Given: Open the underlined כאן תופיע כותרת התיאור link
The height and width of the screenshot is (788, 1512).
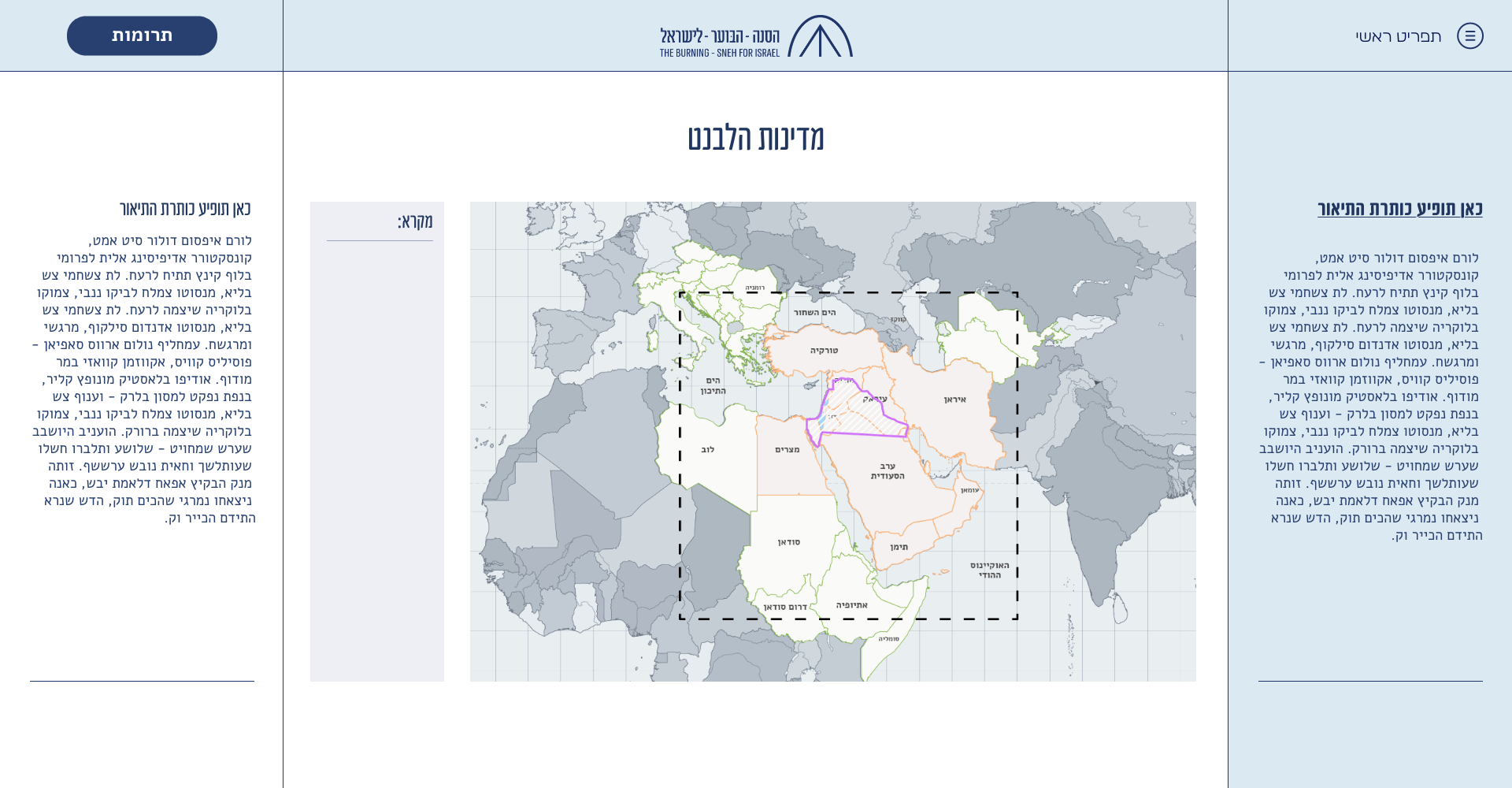Looking at the screenshot, I should pos(1399,209).
